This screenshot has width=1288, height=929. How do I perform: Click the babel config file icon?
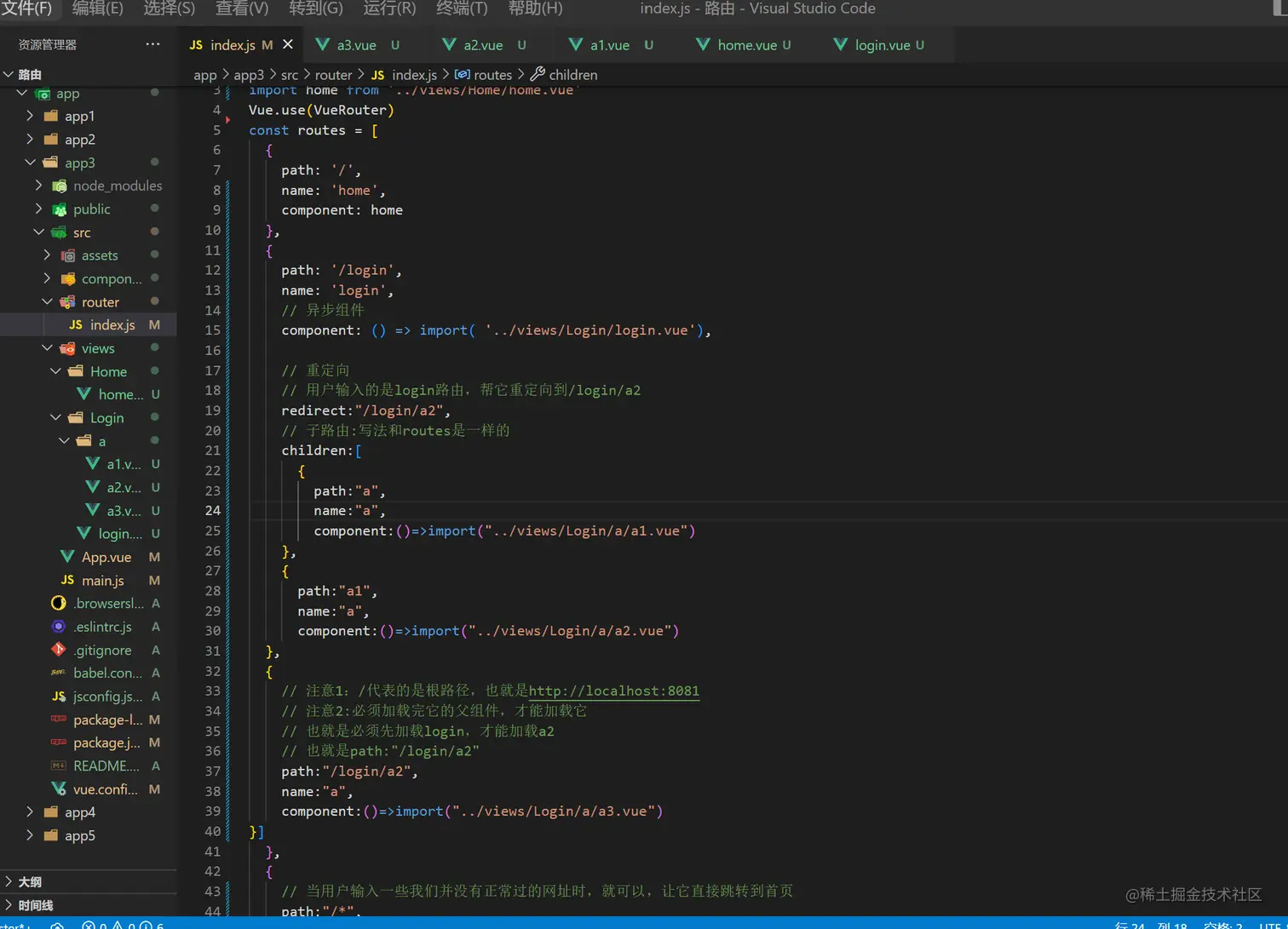(x=58, y=673)
